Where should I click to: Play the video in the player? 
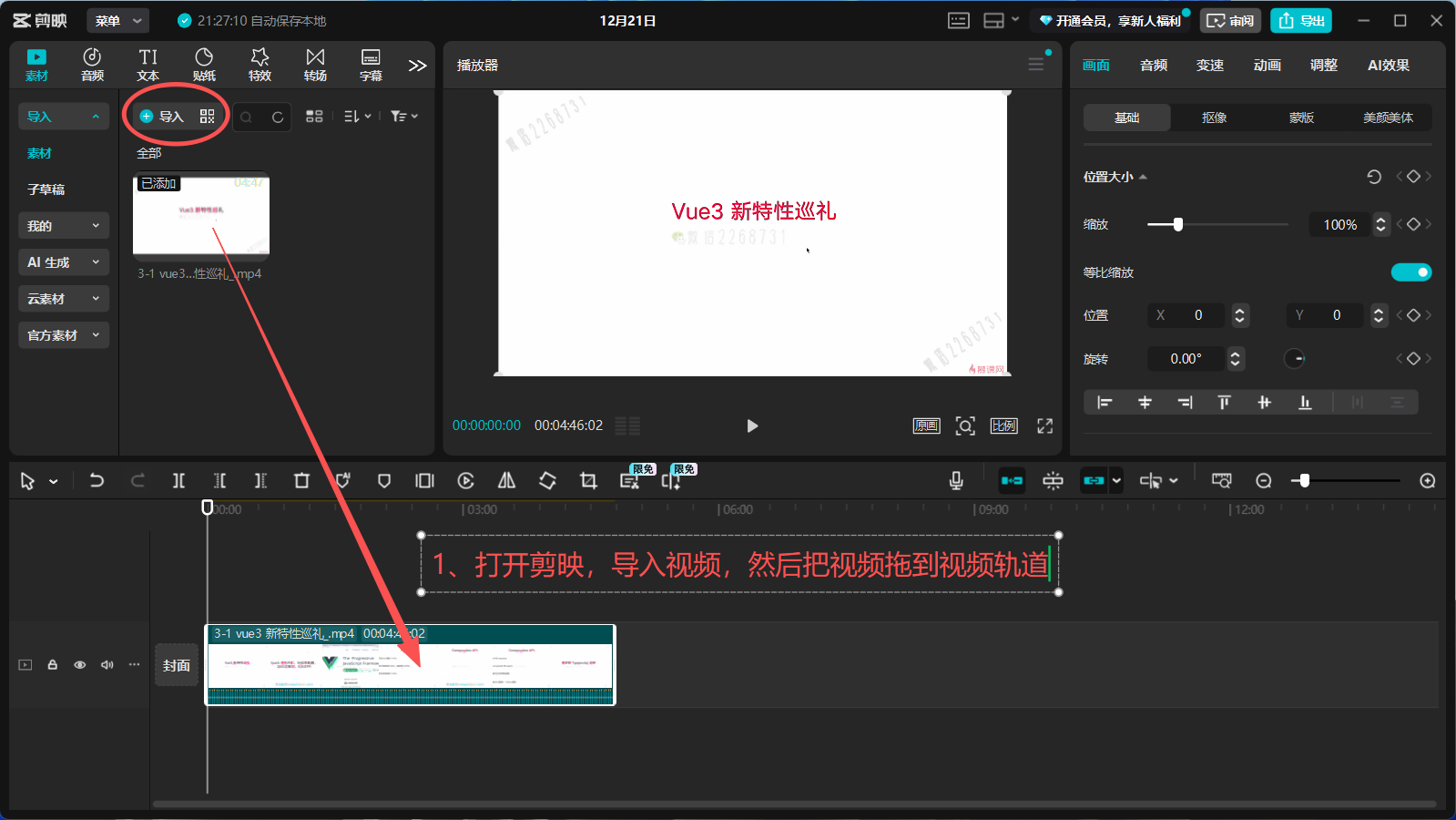[752, 425]
